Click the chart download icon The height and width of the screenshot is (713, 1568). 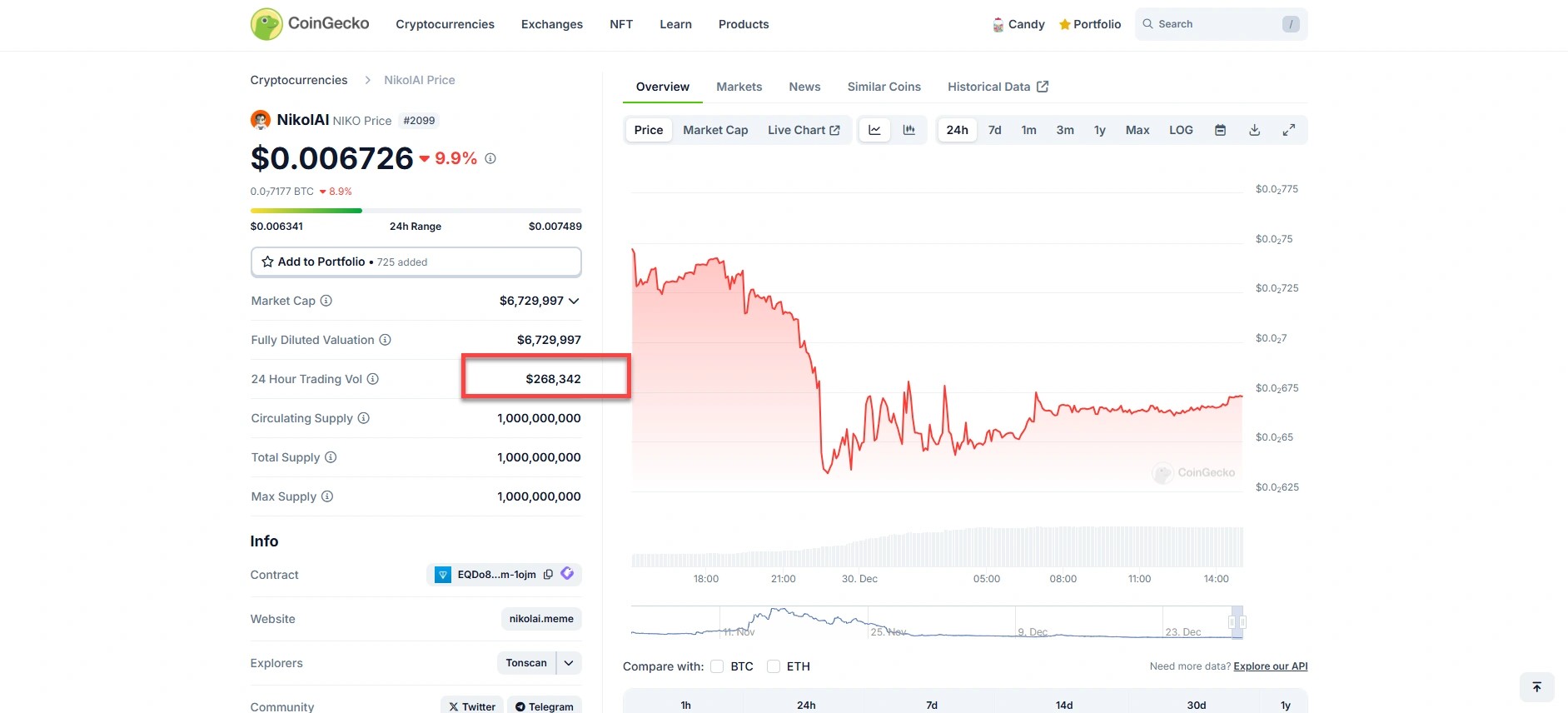click(1254, 130)
